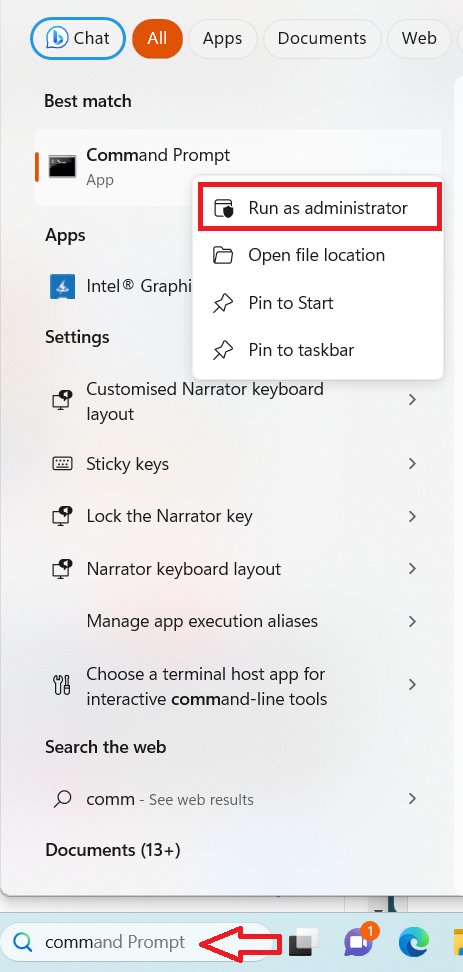Choose Open file location
Image resolution: width=463 pixels, height=972 pixels.
(x=319, y=255)
